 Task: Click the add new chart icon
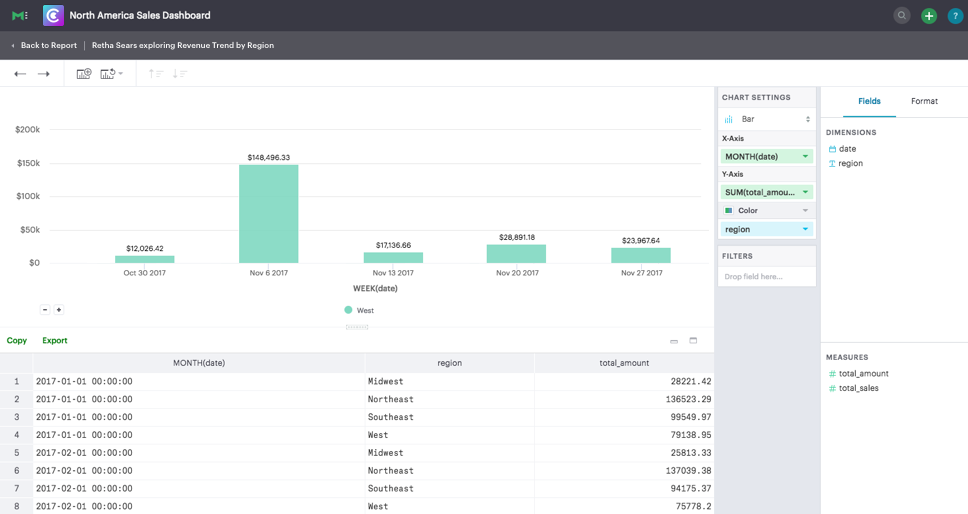84,74
